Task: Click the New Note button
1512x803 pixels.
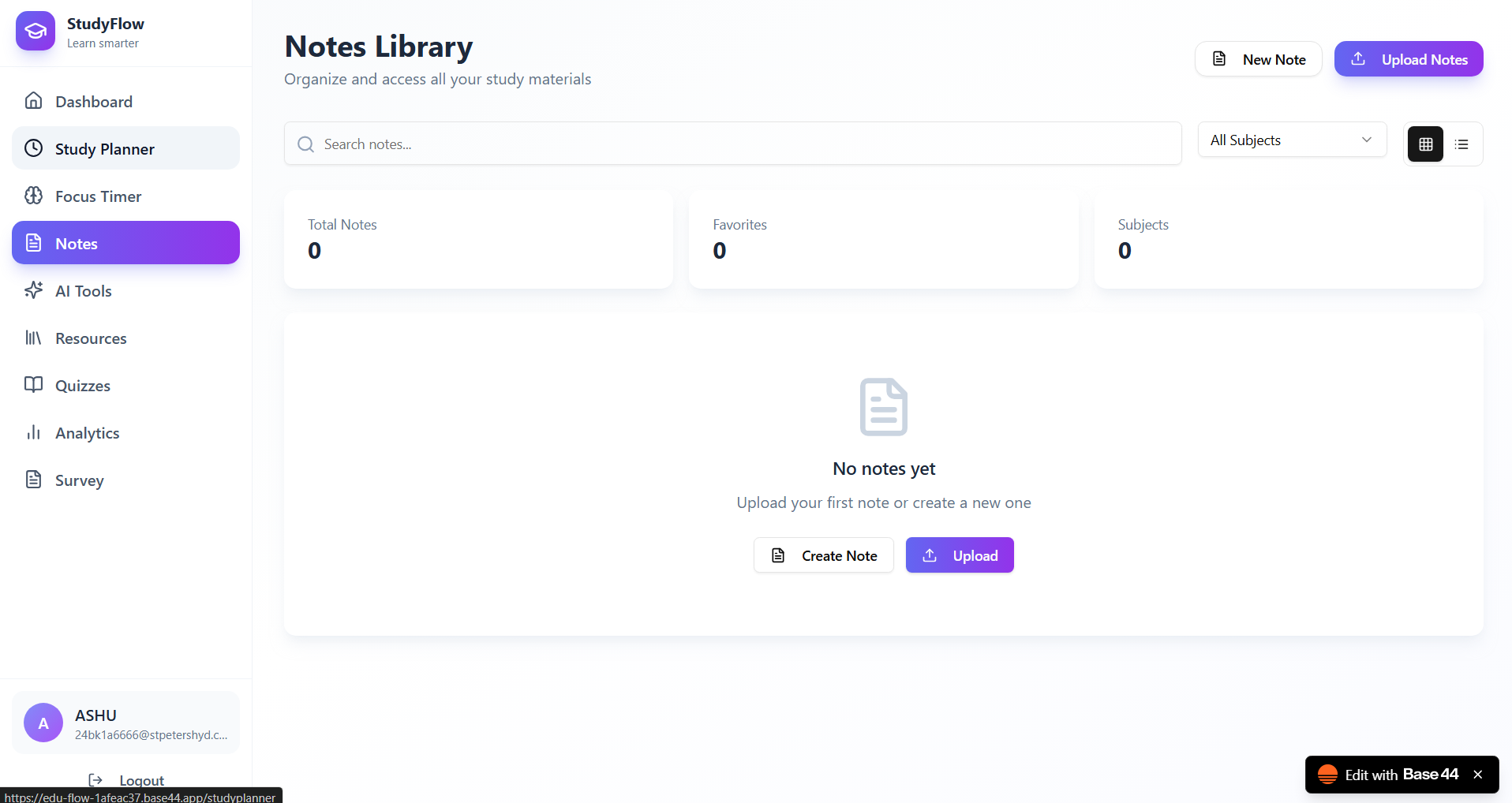Action: (x=1258, y=59)
